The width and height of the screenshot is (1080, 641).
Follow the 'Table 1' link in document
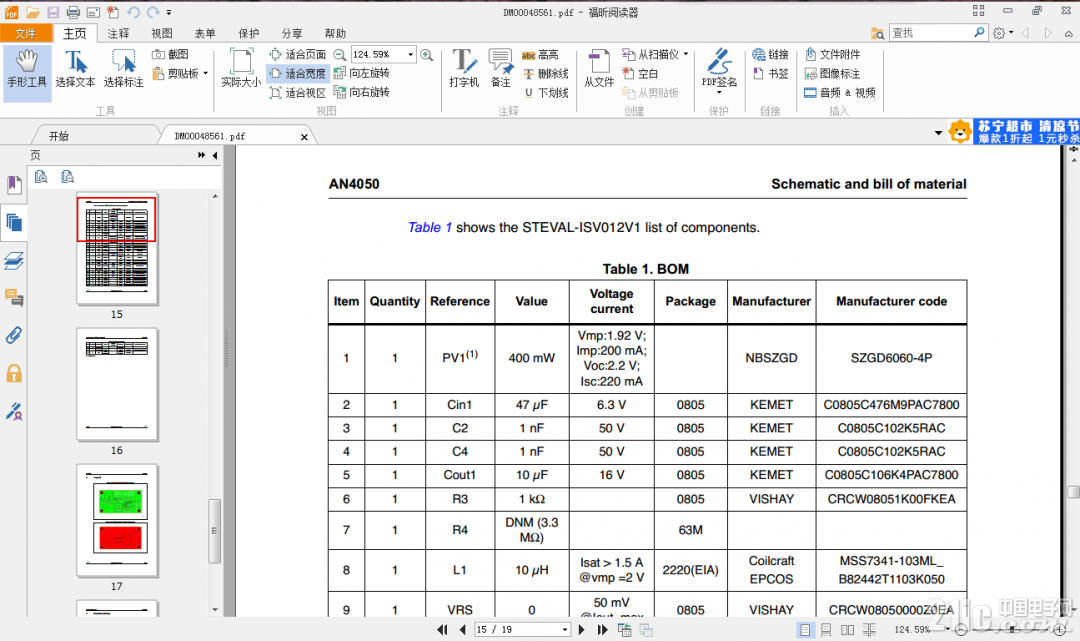430,227
